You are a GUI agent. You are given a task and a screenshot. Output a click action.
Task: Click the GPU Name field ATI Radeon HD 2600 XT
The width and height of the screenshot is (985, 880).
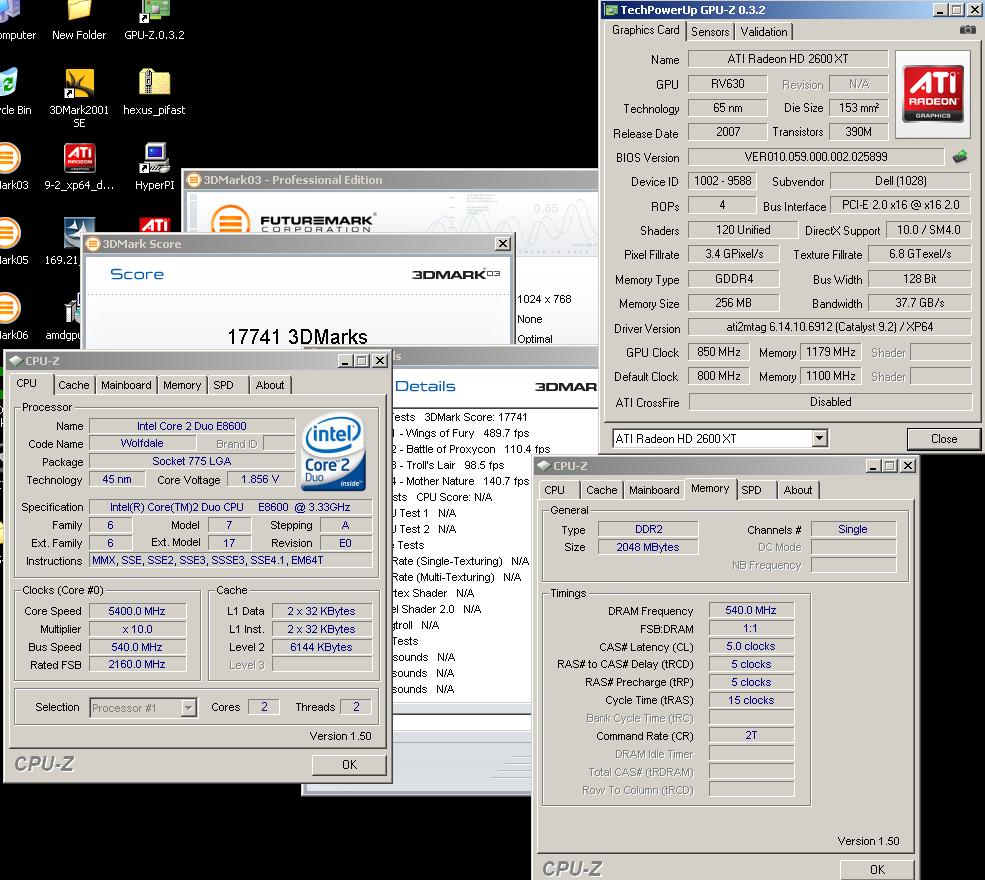coord(788,59)
